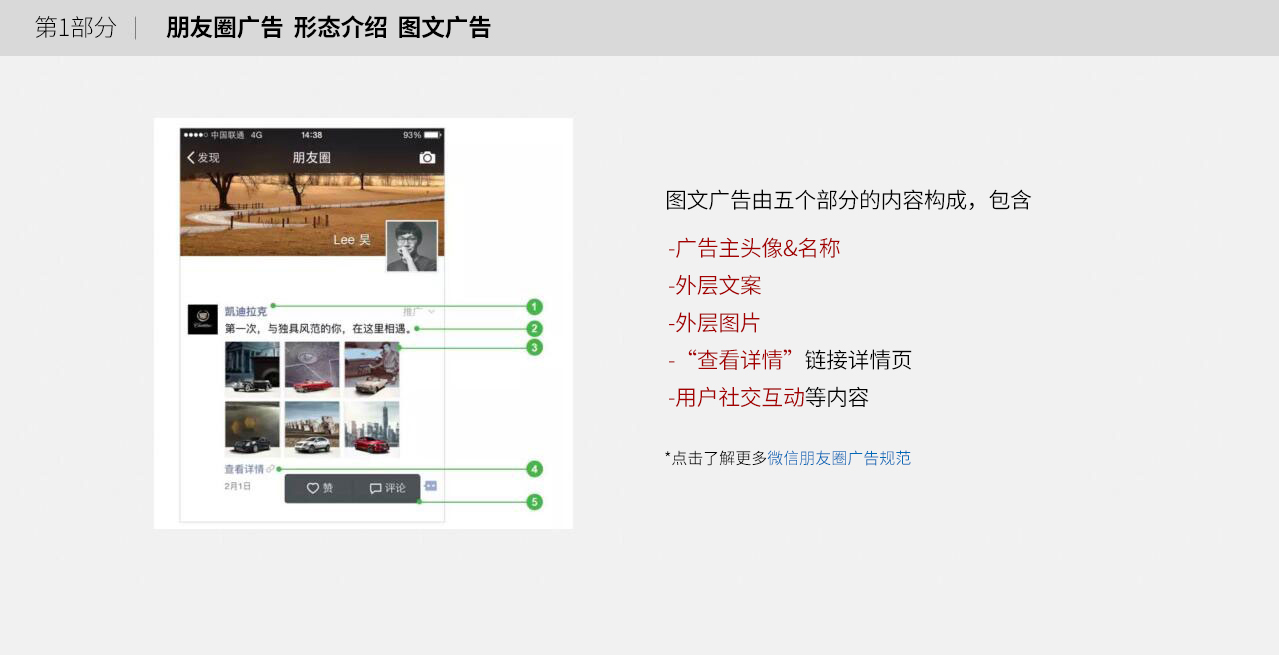Screen dimensions: 1279x655
Task: Click the red text 外层图片
Action: click(x=718, y=323)
